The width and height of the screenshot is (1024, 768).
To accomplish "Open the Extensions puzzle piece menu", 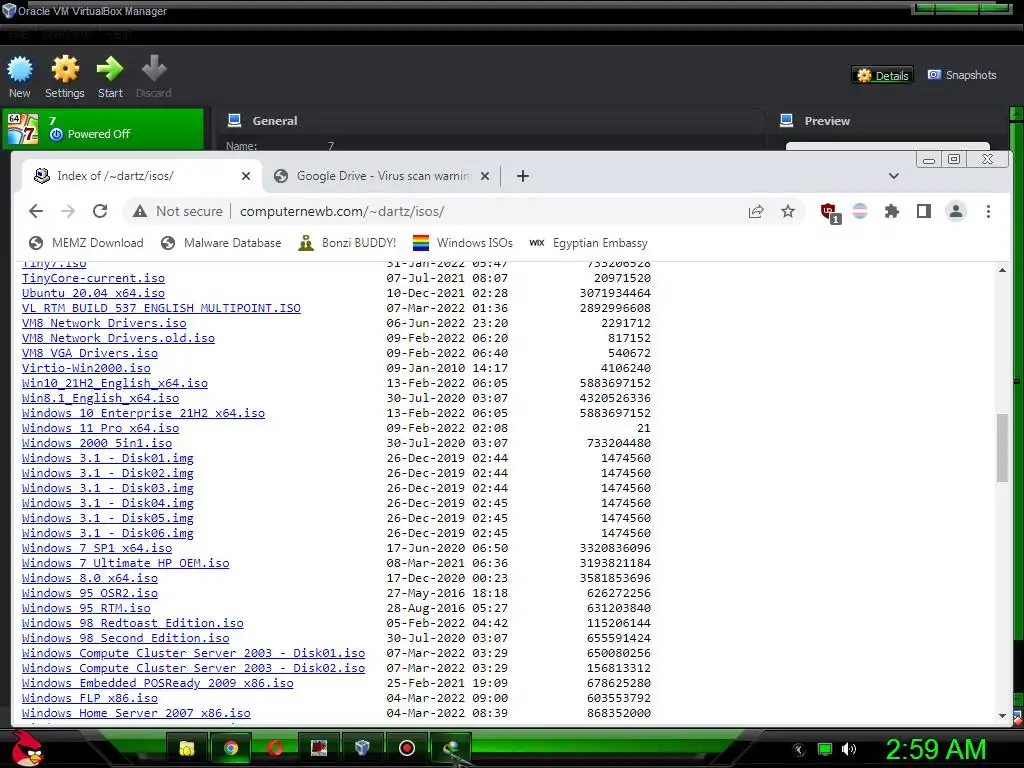I will click(x=891, y=211).
